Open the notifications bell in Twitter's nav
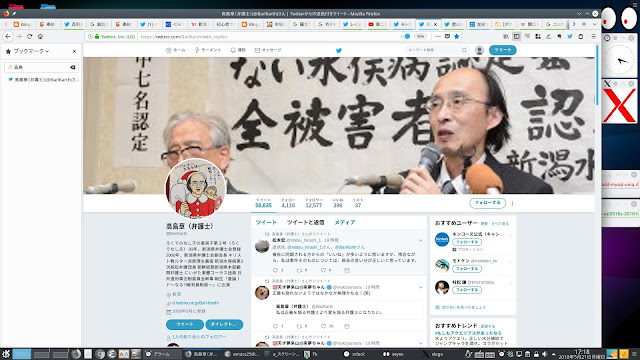 pos(238,50)
